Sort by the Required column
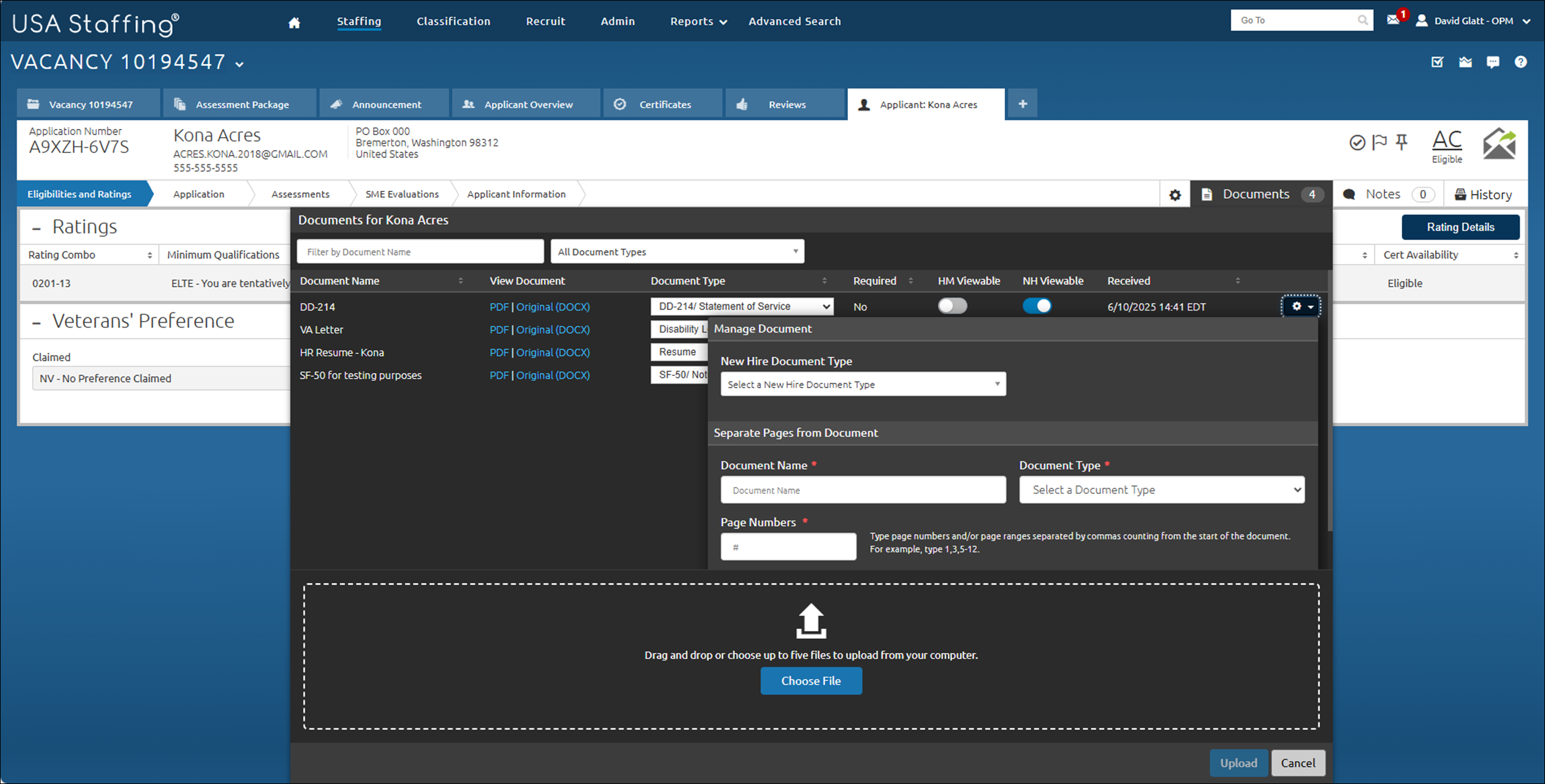The width and height of the screenshot is (1545, 784). [911, 281]
